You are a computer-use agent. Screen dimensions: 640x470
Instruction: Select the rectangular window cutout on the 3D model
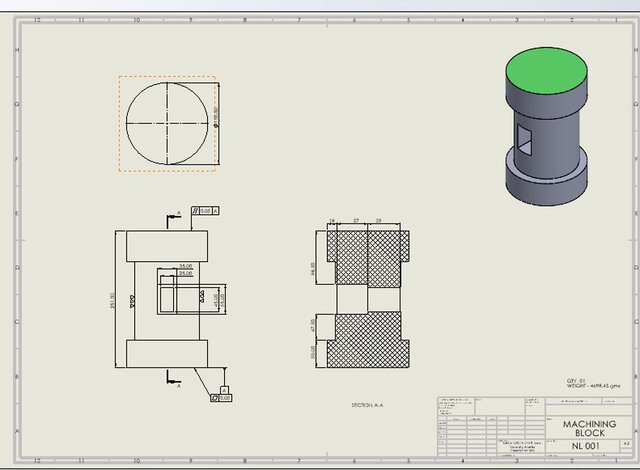point(524,140)
